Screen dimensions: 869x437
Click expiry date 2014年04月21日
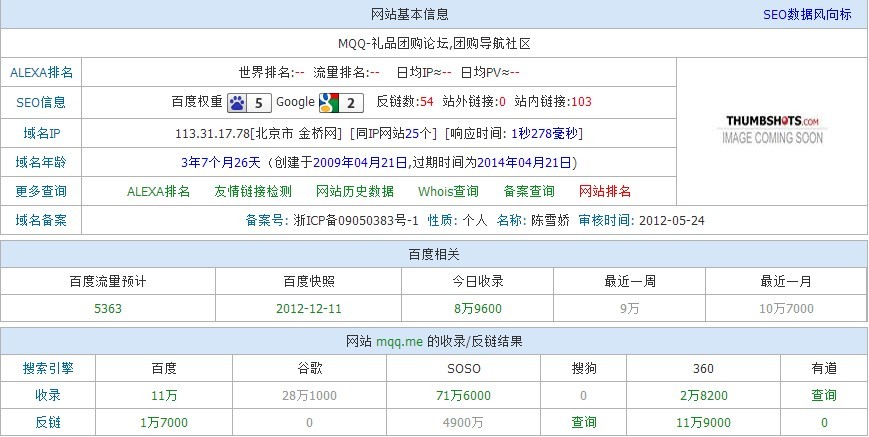tap(524, 163)
